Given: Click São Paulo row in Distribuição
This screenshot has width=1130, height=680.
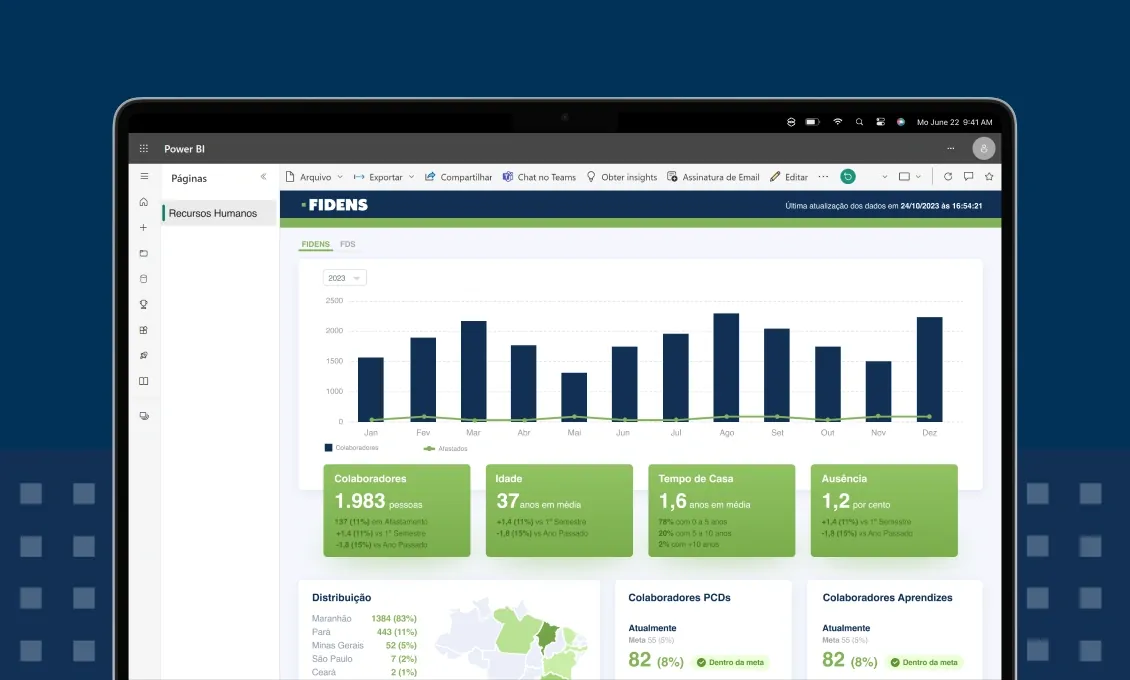Looking at the screenshot, I should tap(364, 659).
